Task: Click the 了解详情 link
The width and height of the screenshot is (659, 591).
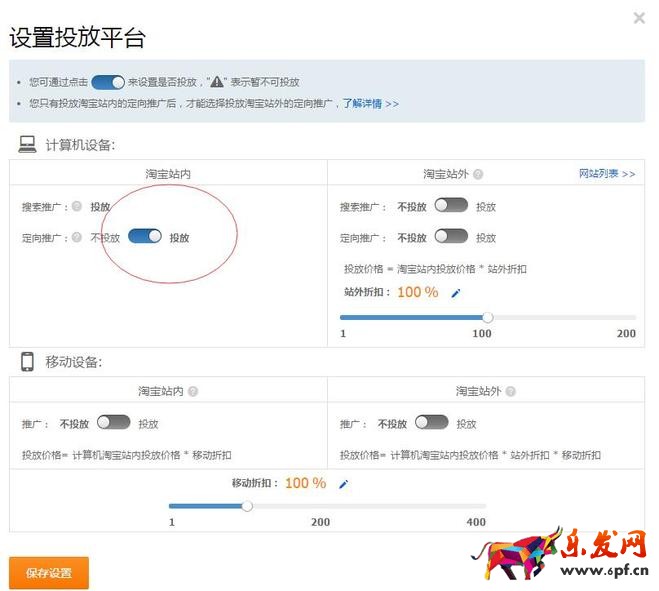Action: (370, 103)
